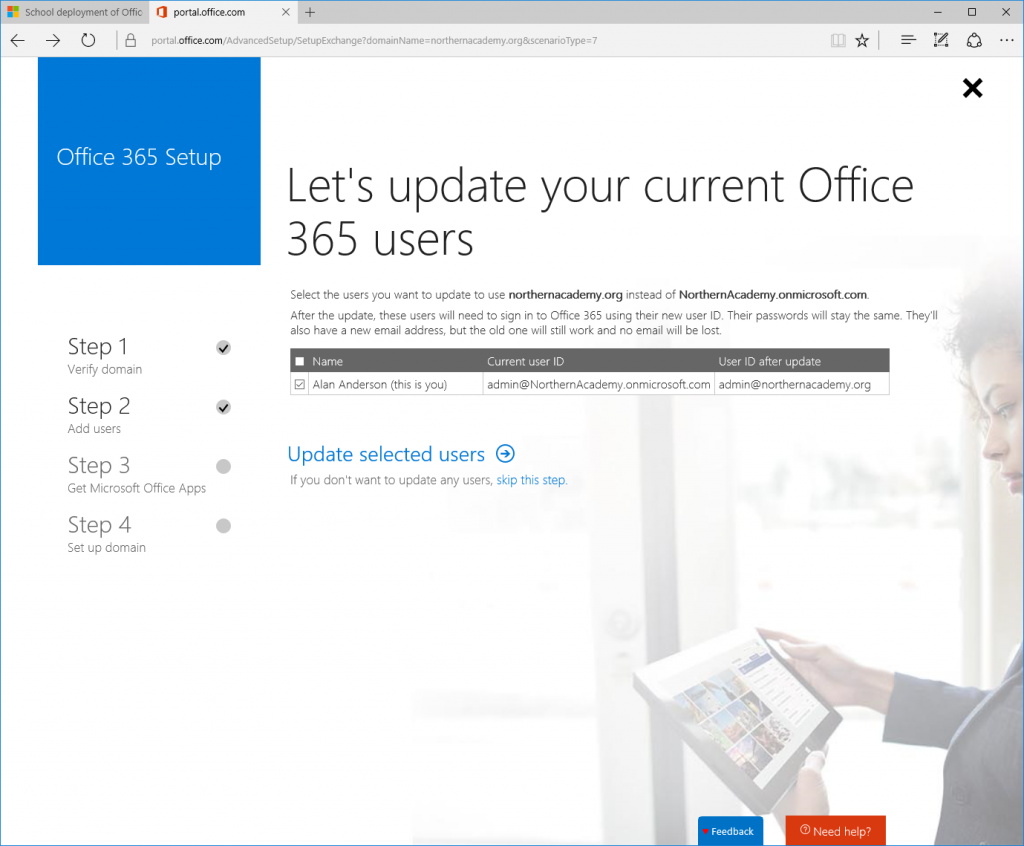Minimize the browser window
This screenshot has width=1024, height=846.
pyautogui.click(x=938, y=12)
